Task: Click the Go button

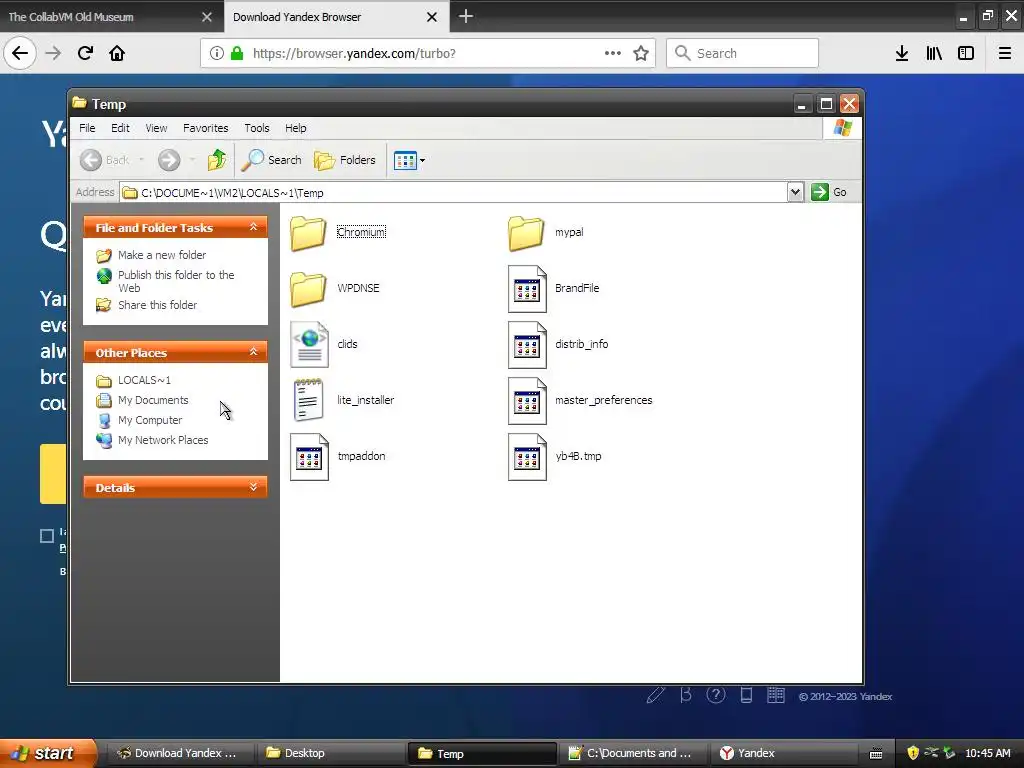Action: (x=829, y=192)
